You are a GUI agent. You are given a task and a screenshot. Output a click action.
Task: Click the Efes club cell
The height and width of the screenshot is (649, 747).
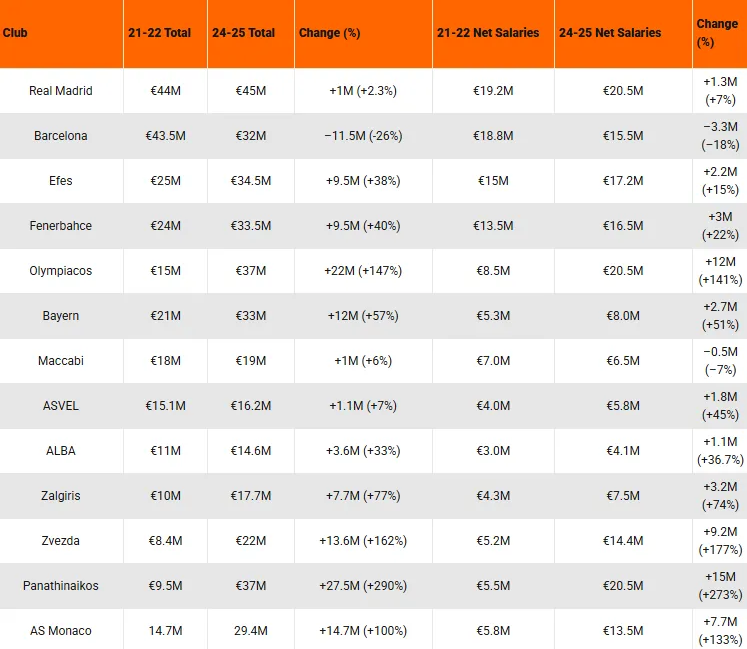click(x=61, y=181)
